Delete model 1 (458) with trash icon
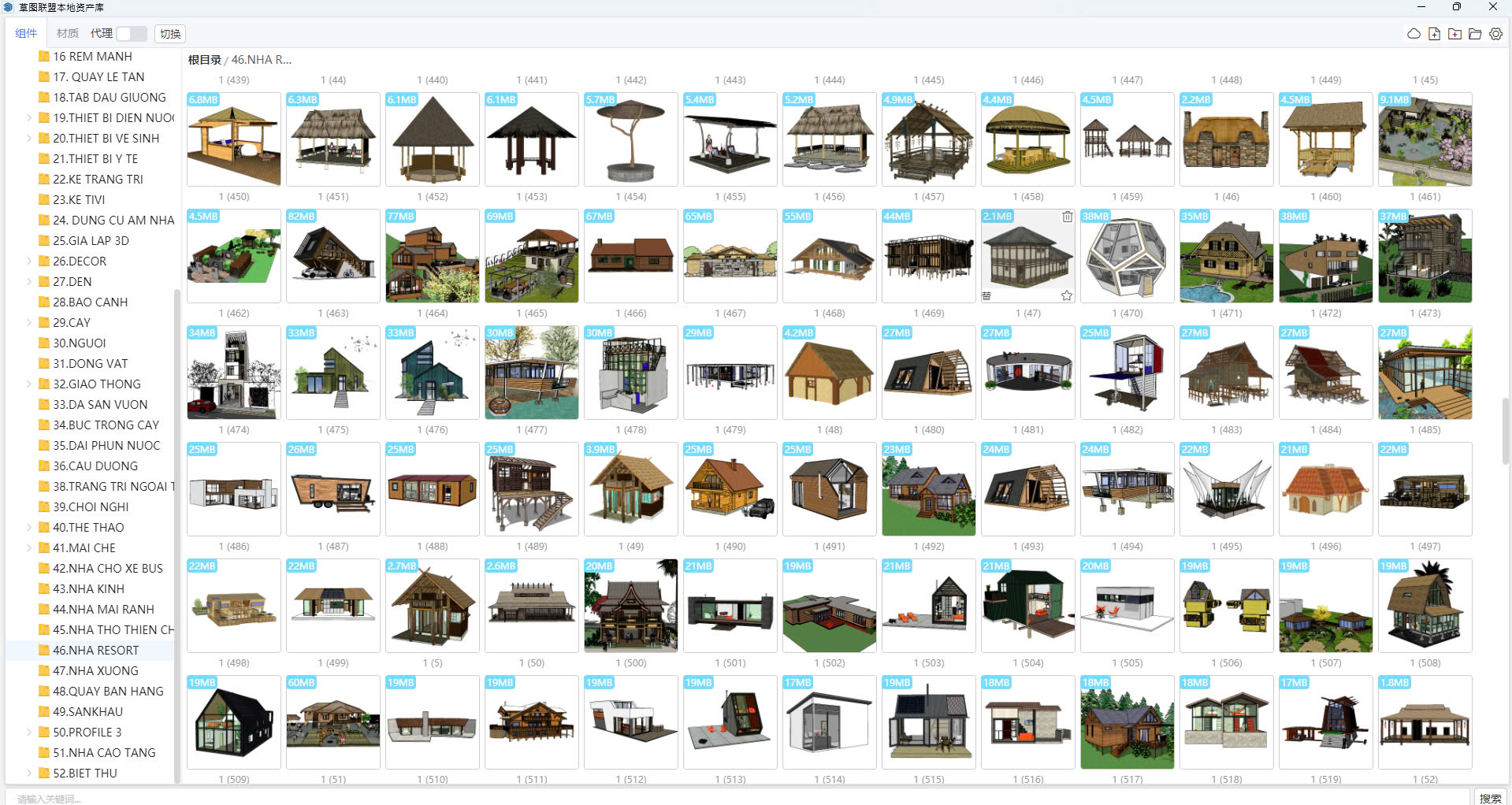The image size is (1512, 805). (x=1067, y=217)
